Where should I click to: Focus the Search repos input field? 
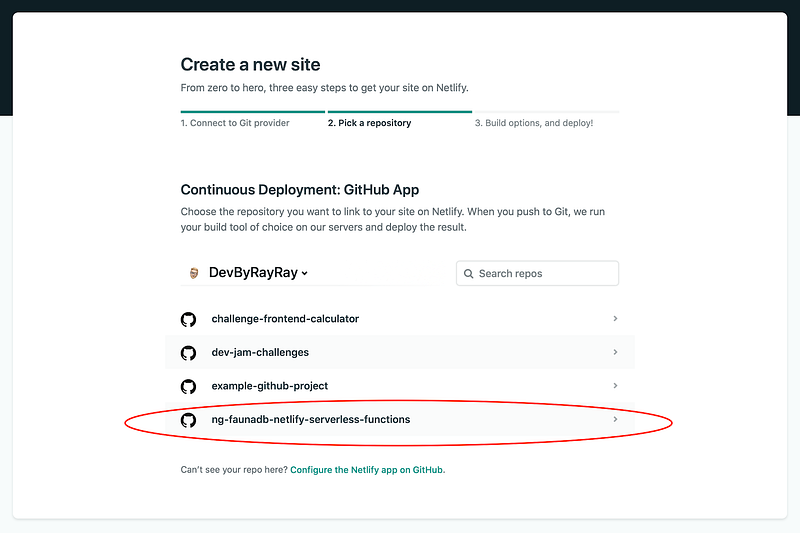pos(537,273)
